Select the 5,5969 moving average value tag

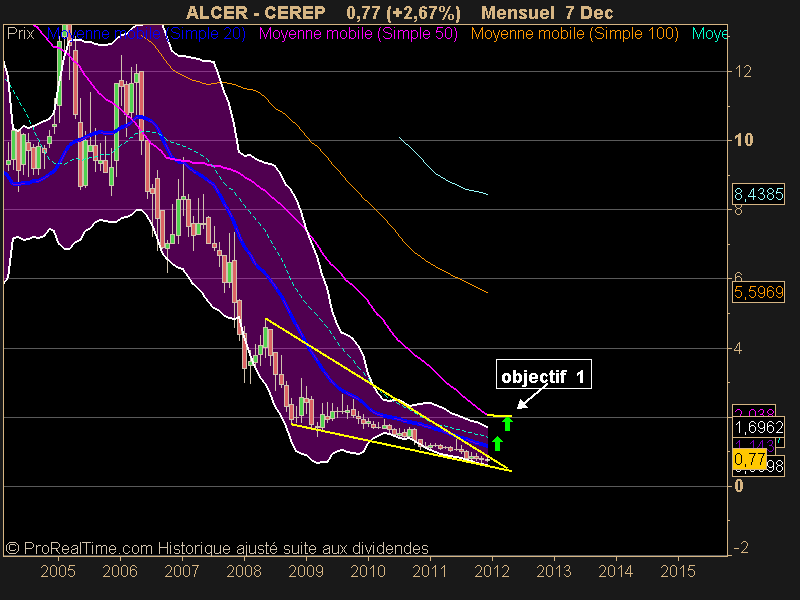coord(758,292)
